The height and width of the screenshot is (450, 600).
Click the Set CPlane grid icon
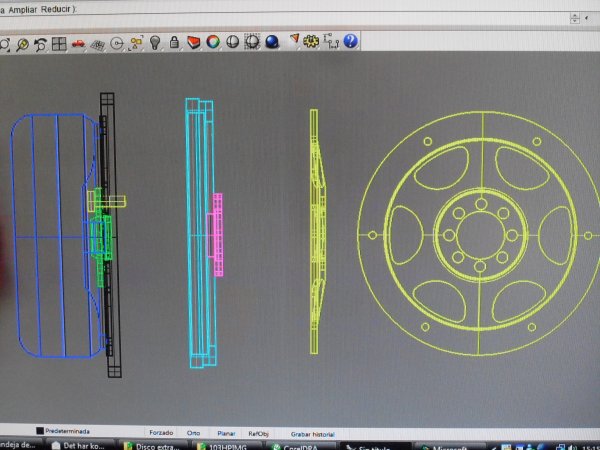98,44
